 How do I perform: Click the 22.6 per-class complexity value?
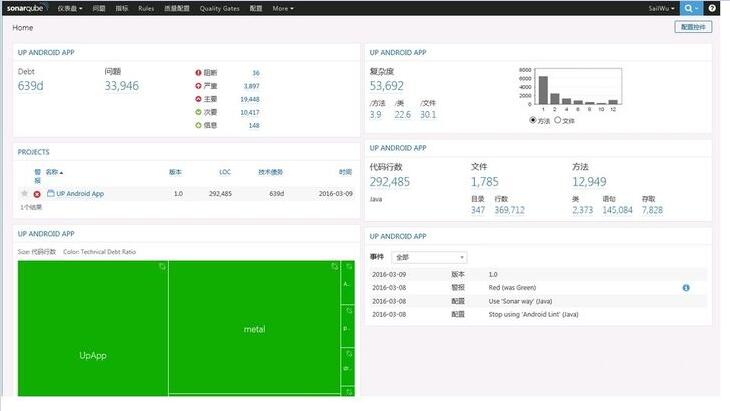tap(403, 115)
